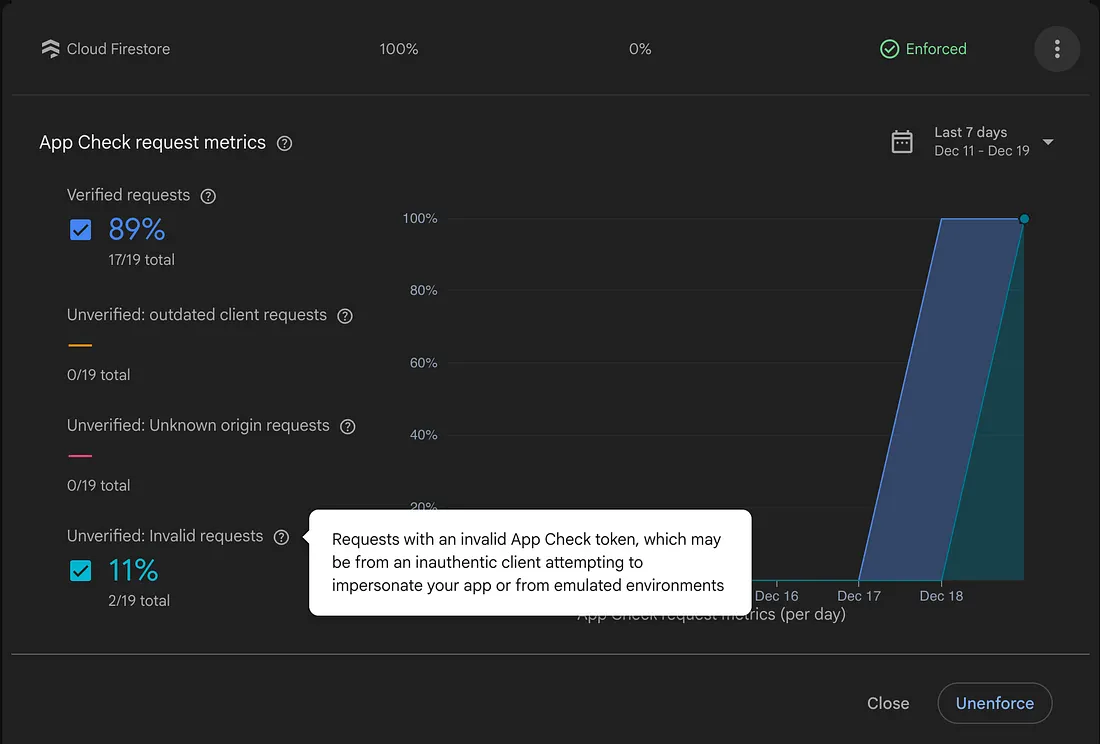1100x744 pixels.
Task: Click the green Enforced checkmark icon
Action: (x=890, y=49)
